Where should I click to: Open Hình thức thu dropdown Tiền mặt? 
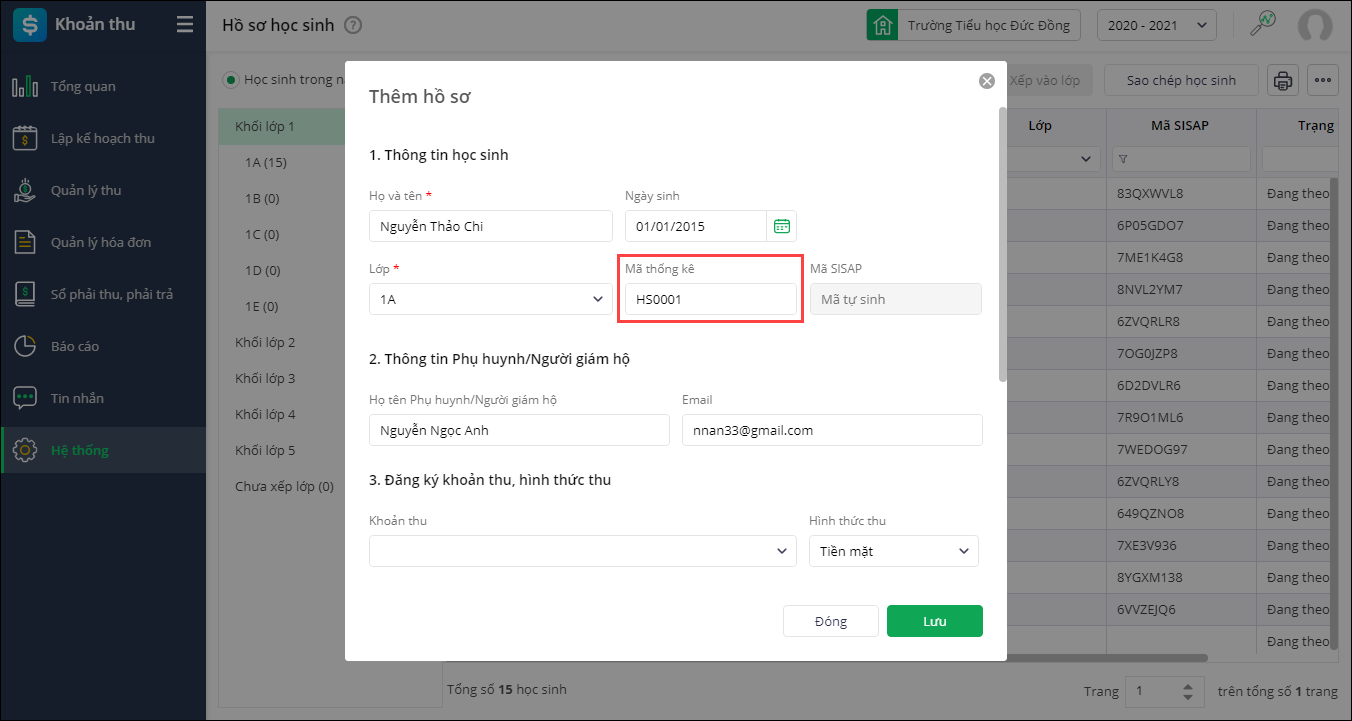click(x=893, y=551)
